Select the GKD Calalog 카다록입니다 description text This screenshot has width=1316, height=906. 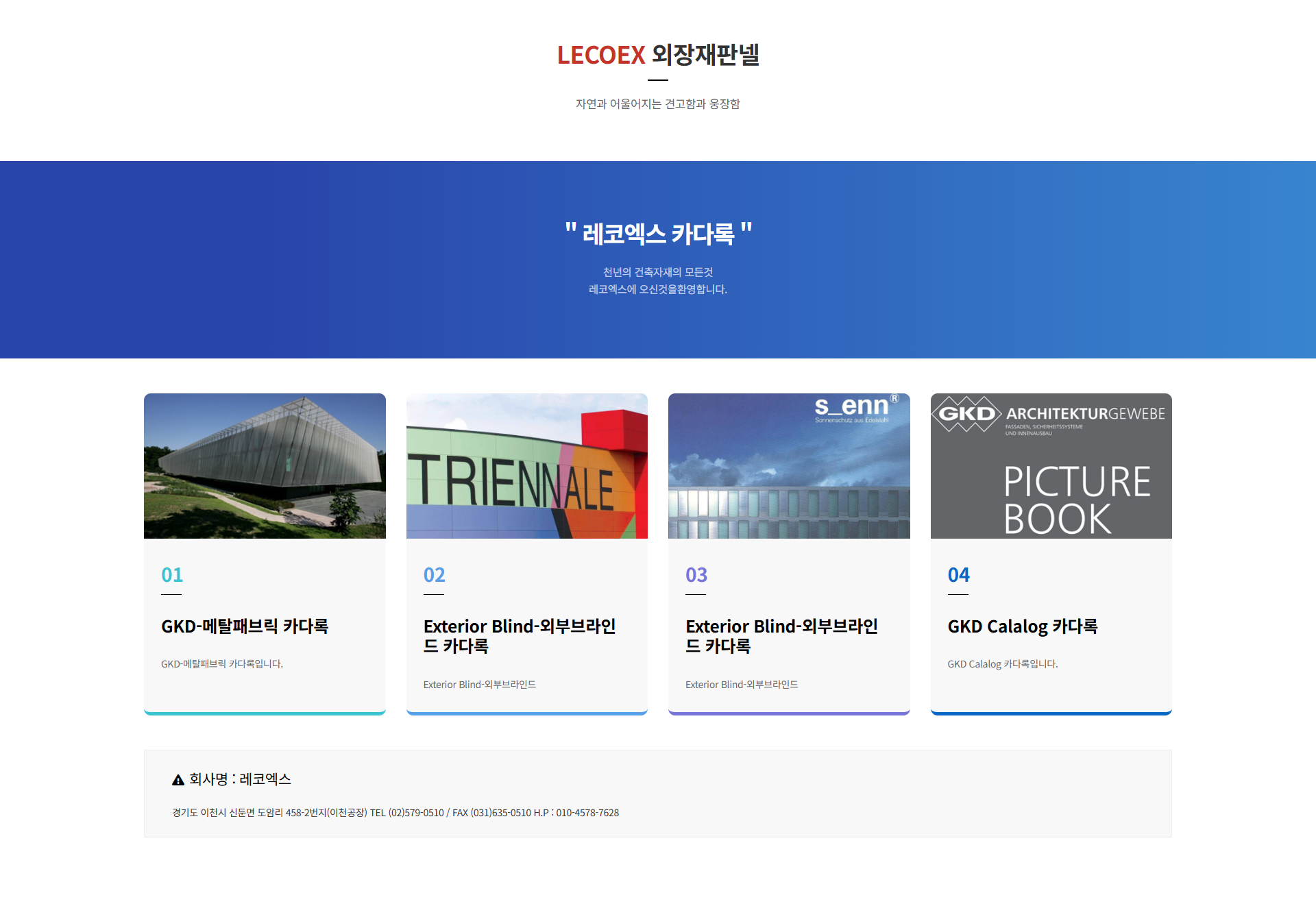[x=1003, y=663]
